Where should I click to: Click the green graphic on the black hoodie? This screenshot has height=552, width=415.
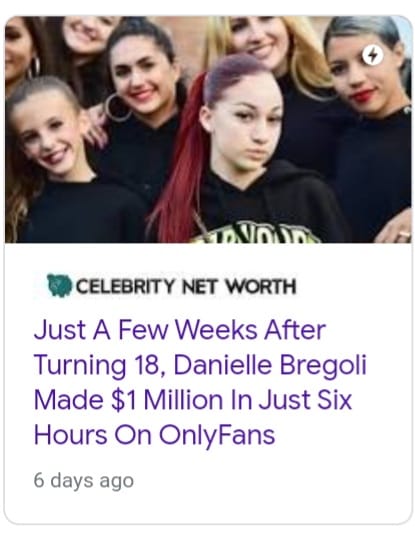(x=254, y=233)
